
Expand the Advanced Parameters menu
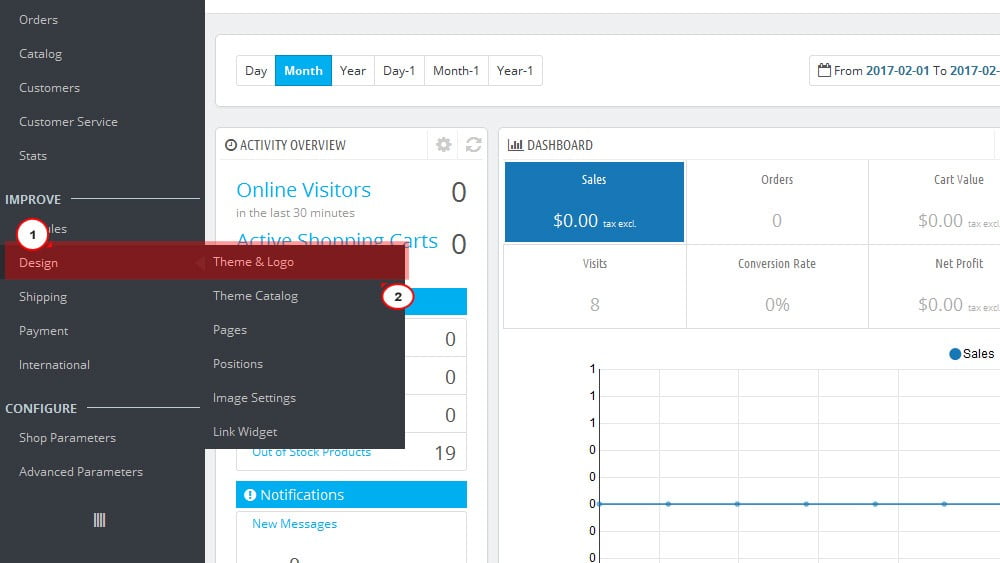click(81, 472)
